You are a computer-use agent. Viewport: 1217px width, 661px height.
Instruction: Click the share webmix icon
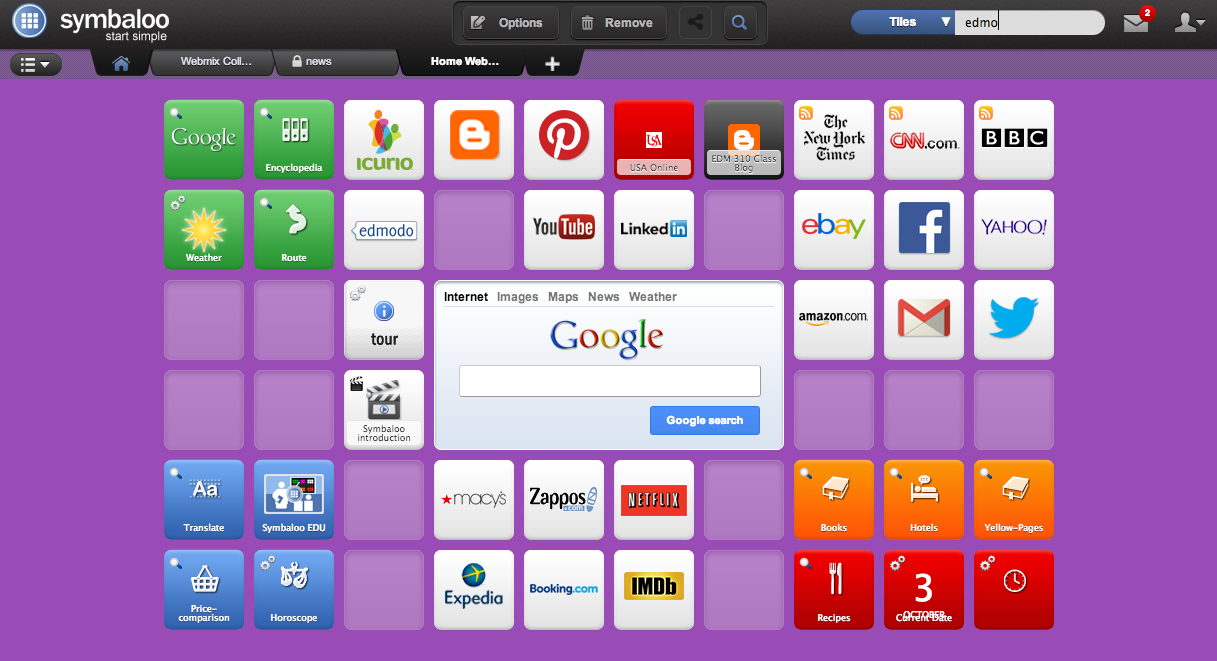695,22
